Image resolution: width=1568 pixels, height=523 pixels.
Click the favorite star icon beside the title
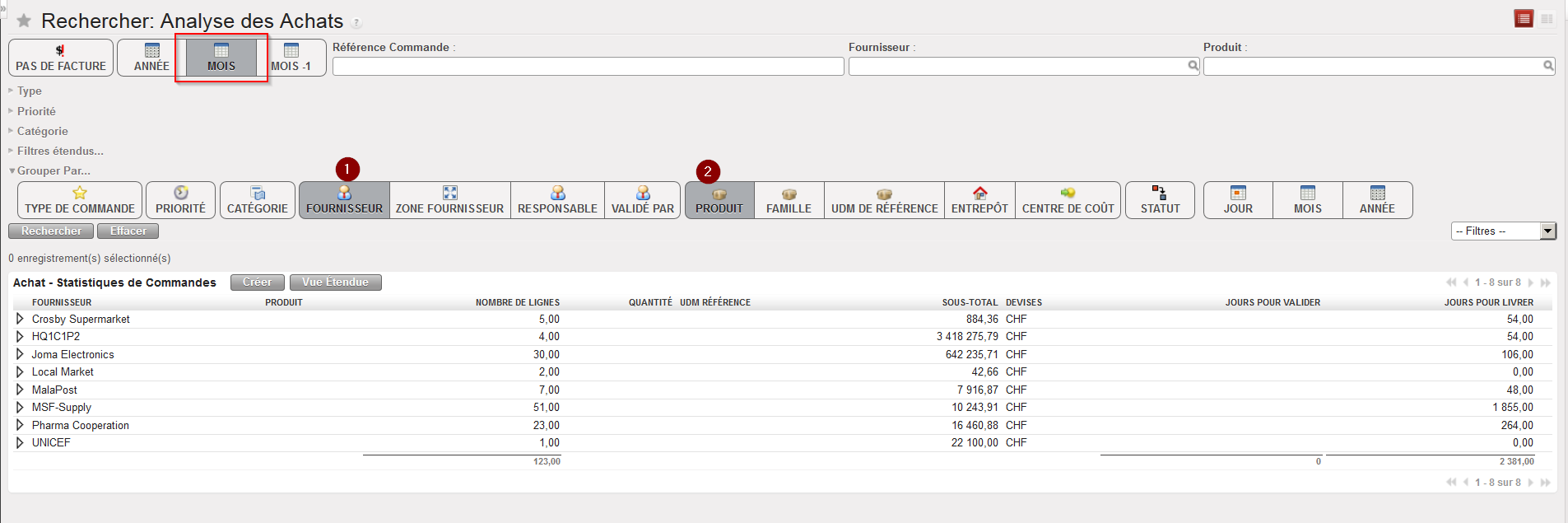(24, 21)
